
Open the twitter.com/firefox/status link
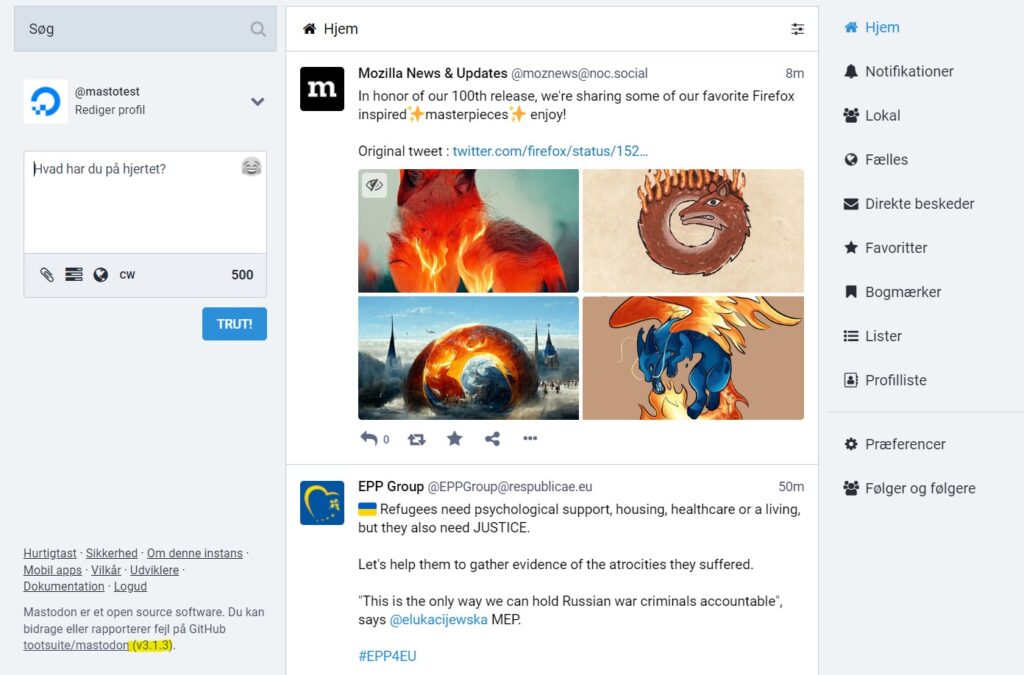(550, 151)
